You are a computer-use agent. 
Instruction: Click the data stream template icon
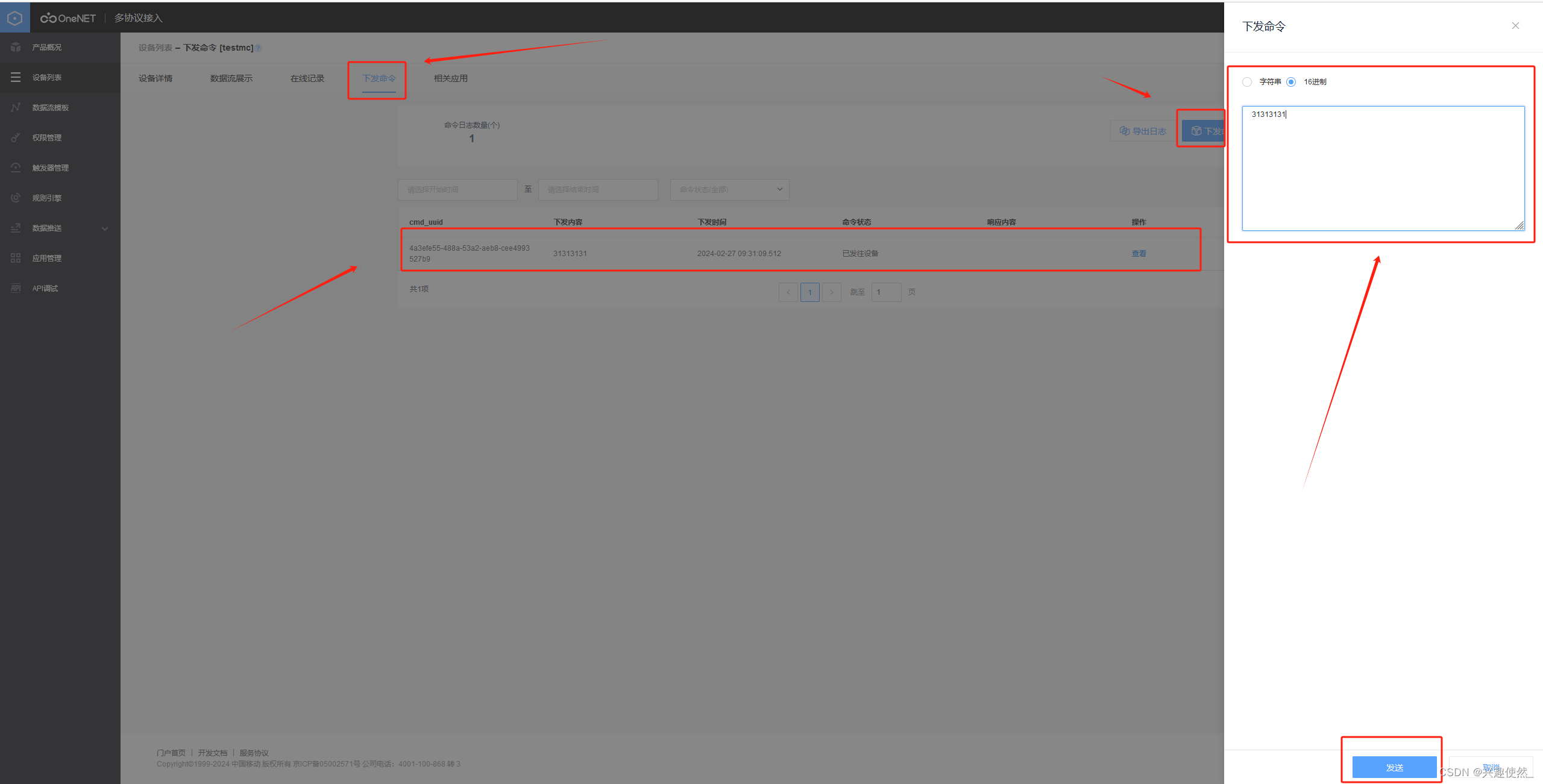pyautogui.click(x=16, y=107)
